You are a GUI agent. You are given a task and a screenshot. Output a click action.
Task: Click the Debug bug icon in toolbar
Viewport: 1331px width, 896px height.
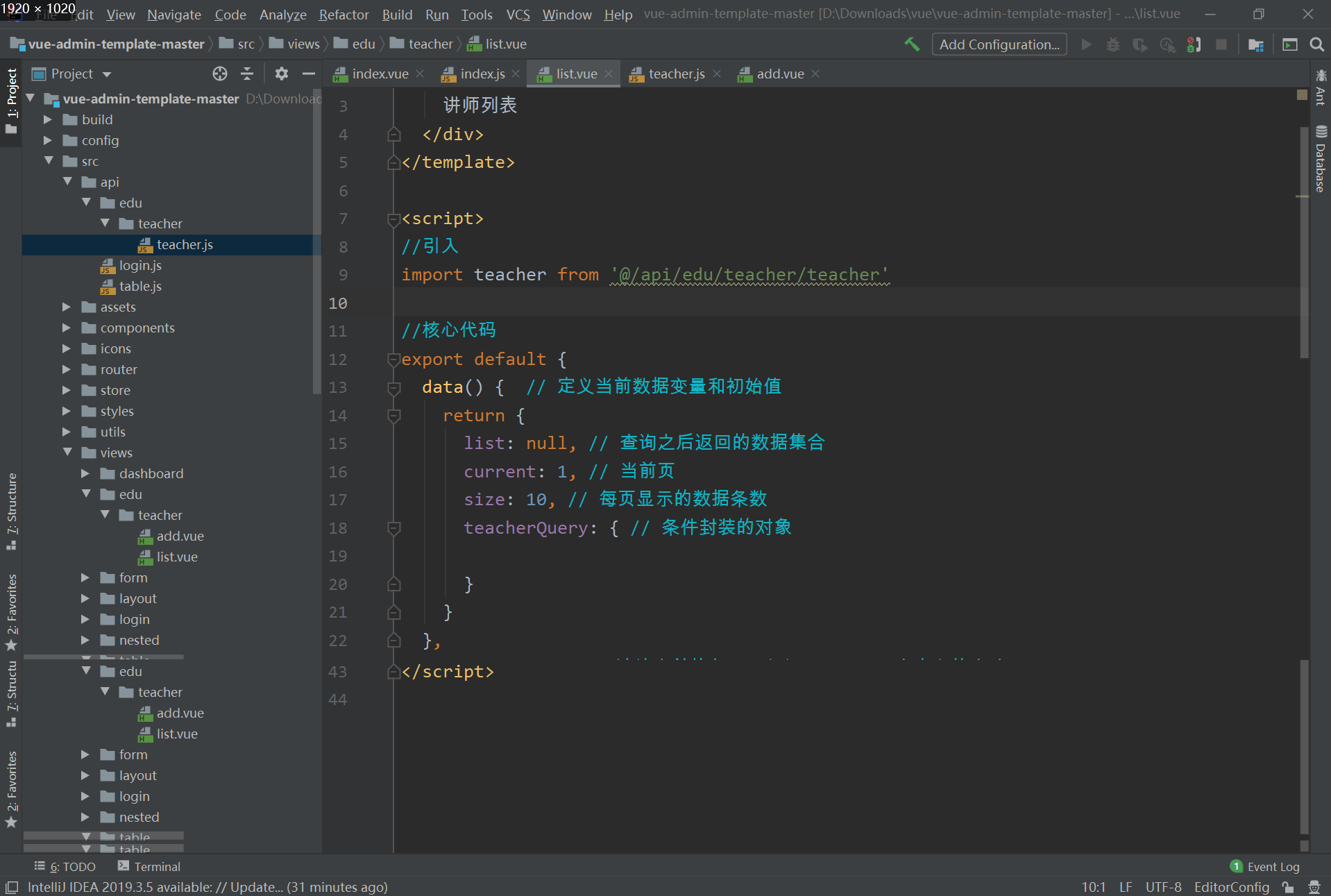pos(1113,44)
